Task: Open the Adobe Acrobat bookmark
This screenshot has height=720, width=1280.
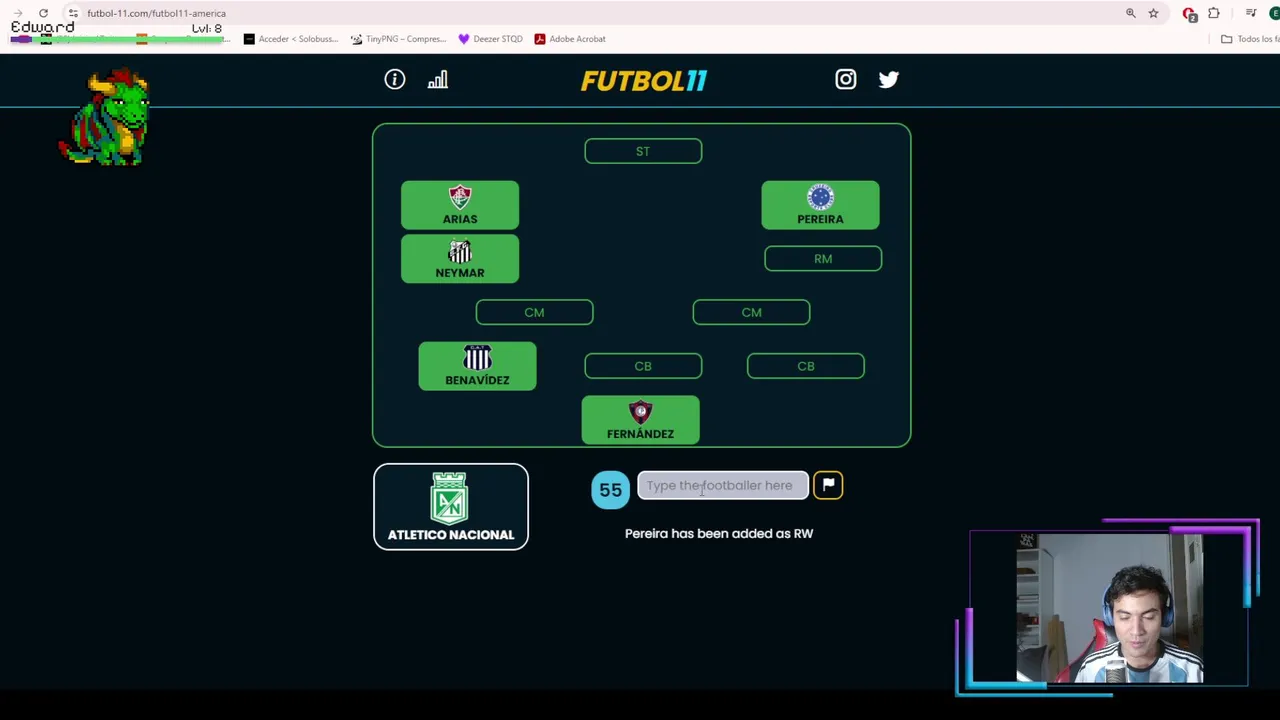Action: [x=570, y=39]
